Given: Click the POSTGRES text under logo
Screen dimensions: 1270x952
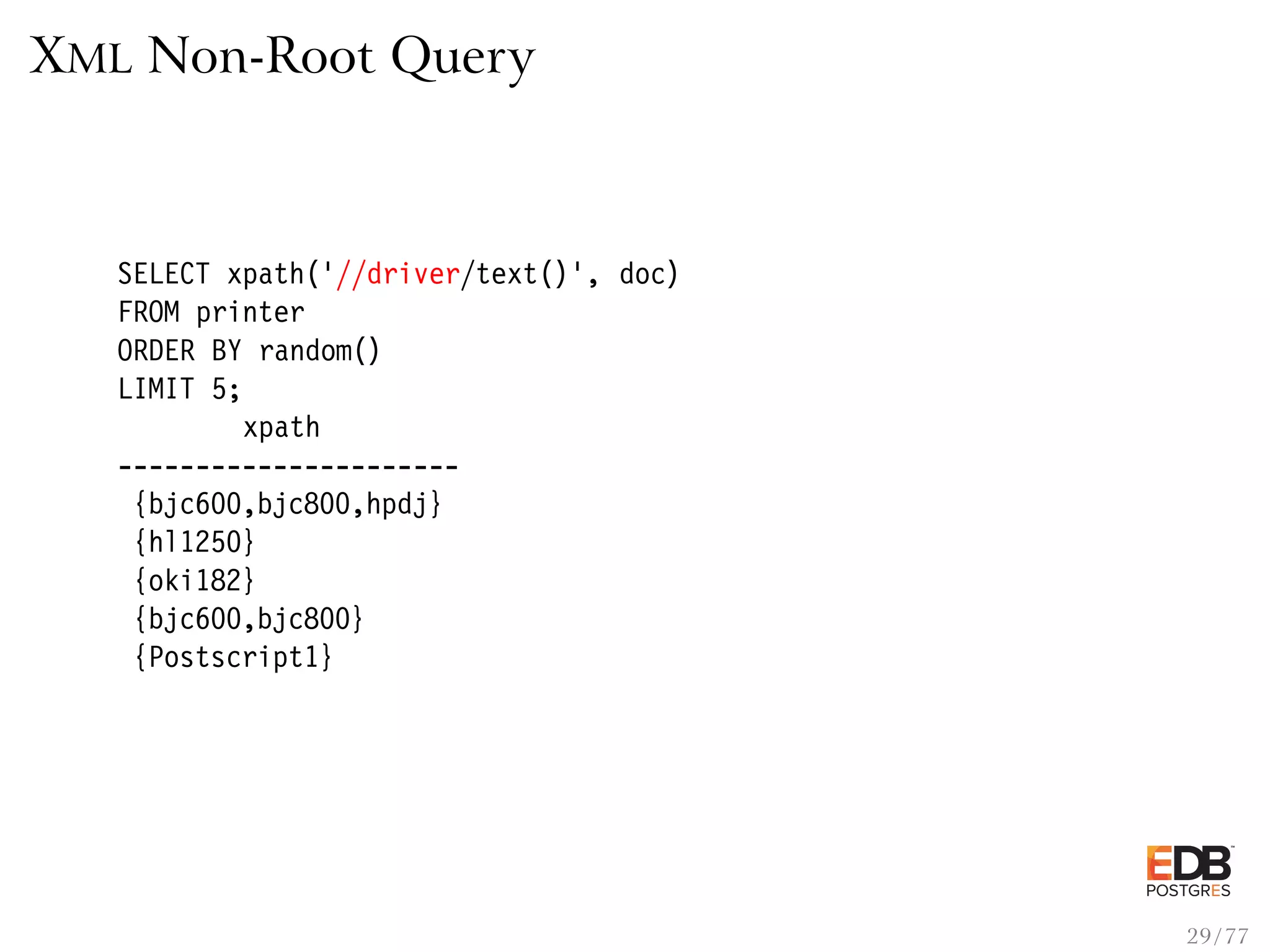Looking at the screenshot, I should [x=1188, y=891].
